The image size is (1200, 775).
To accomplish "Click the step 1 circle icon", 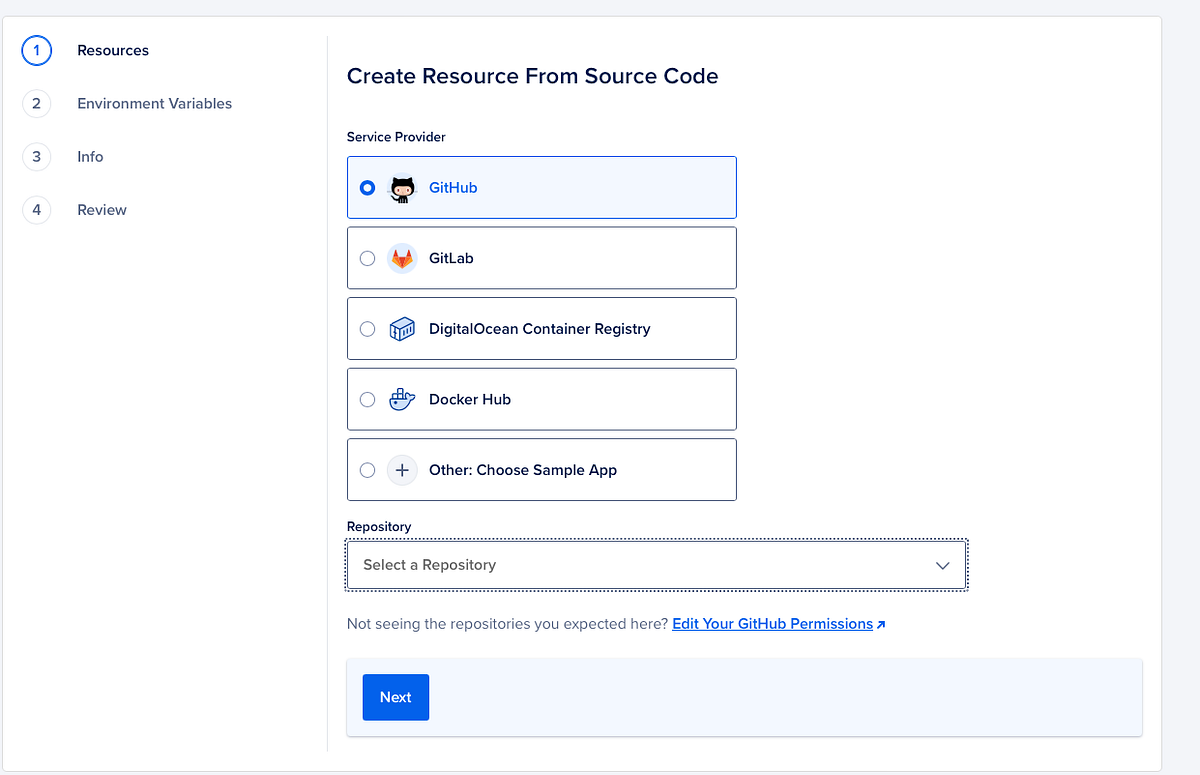I will (x=36, y=50).
